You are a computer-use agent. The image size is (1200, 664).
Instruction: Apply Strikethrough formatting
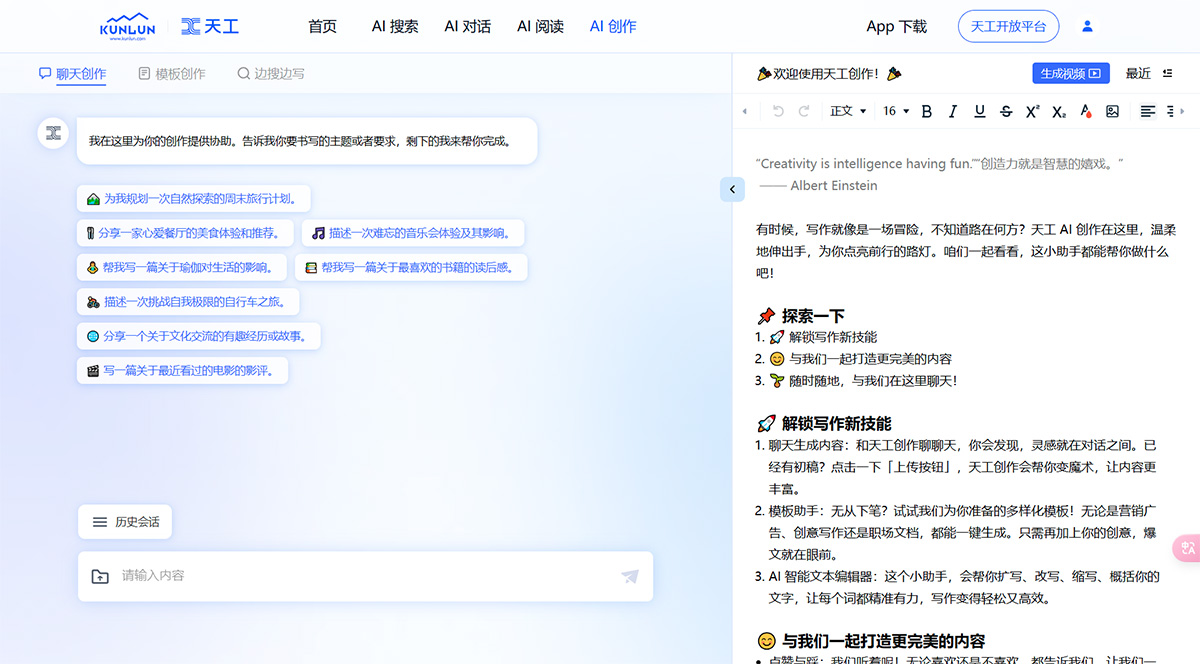[x=1006, y=111]
